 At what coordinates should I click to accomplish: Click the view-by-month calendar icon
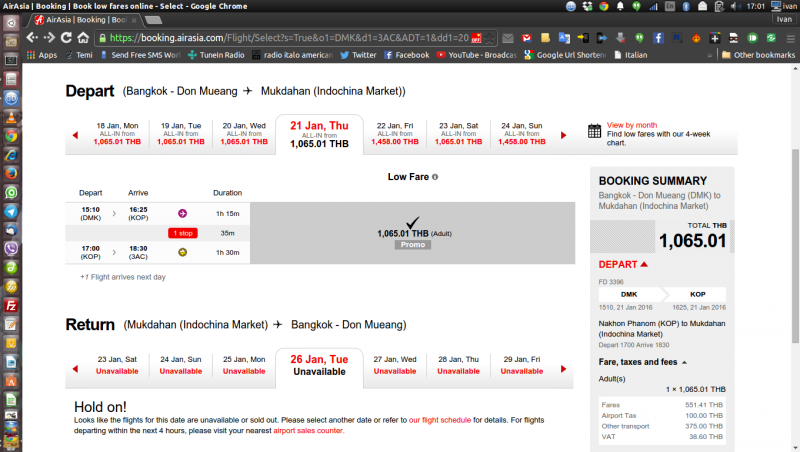pos(594,131)
